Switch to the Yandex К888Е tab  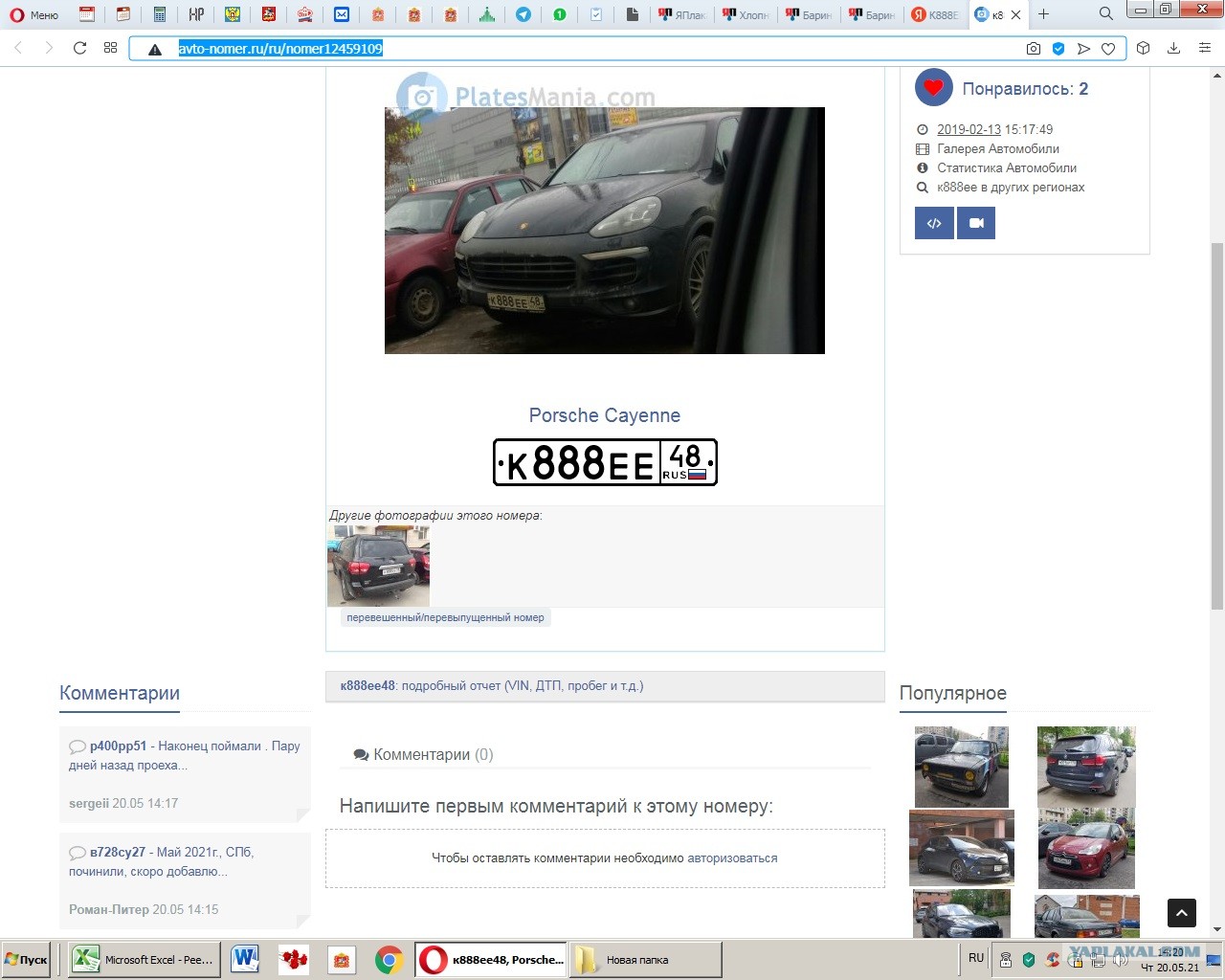[935, 14]
